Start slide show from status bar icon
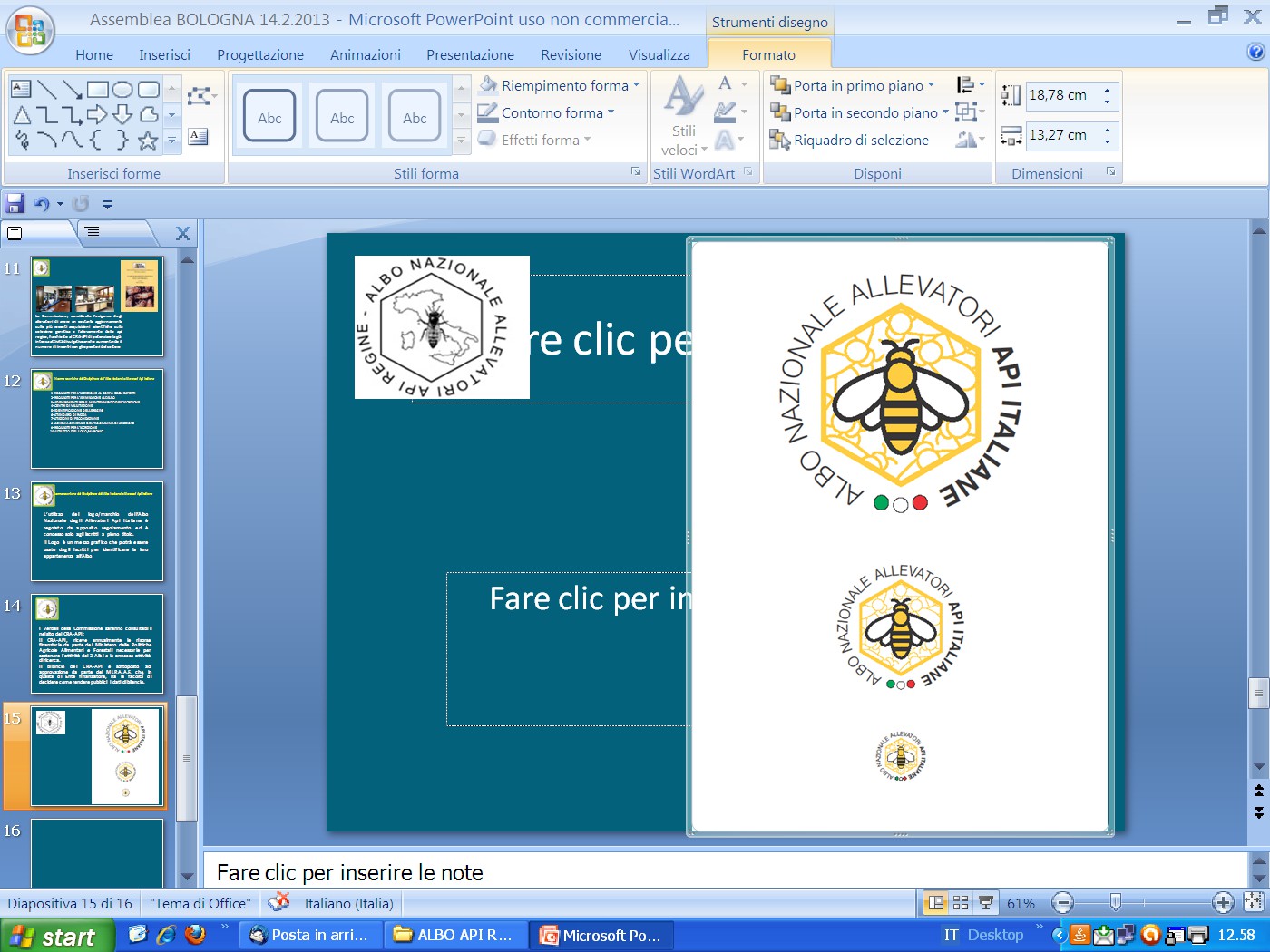Viewport: 1270px width, 952px height. click(x=985, y=903)
